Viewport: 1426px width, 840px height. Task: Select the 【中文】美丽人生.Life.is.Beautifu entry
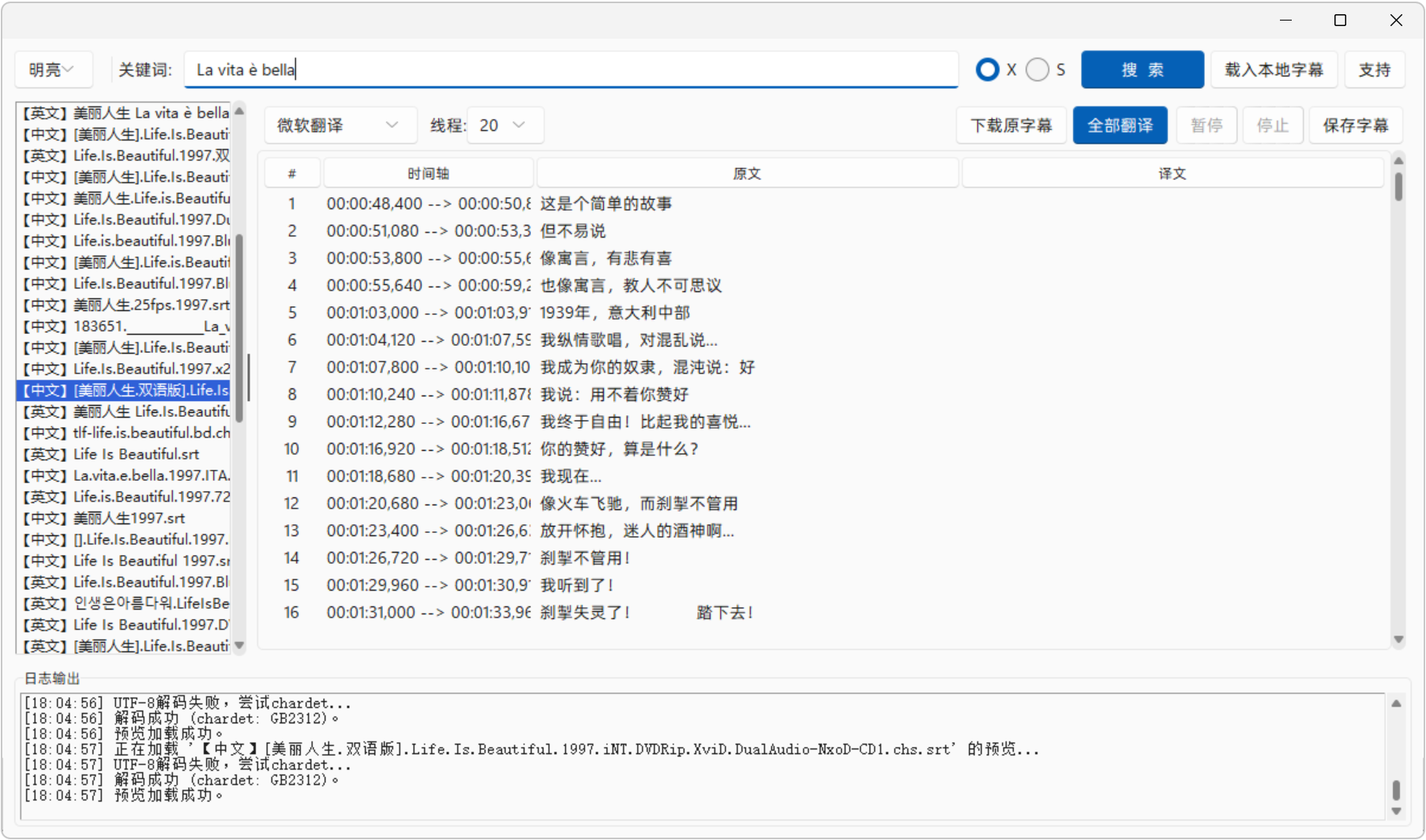coord(125,198)
